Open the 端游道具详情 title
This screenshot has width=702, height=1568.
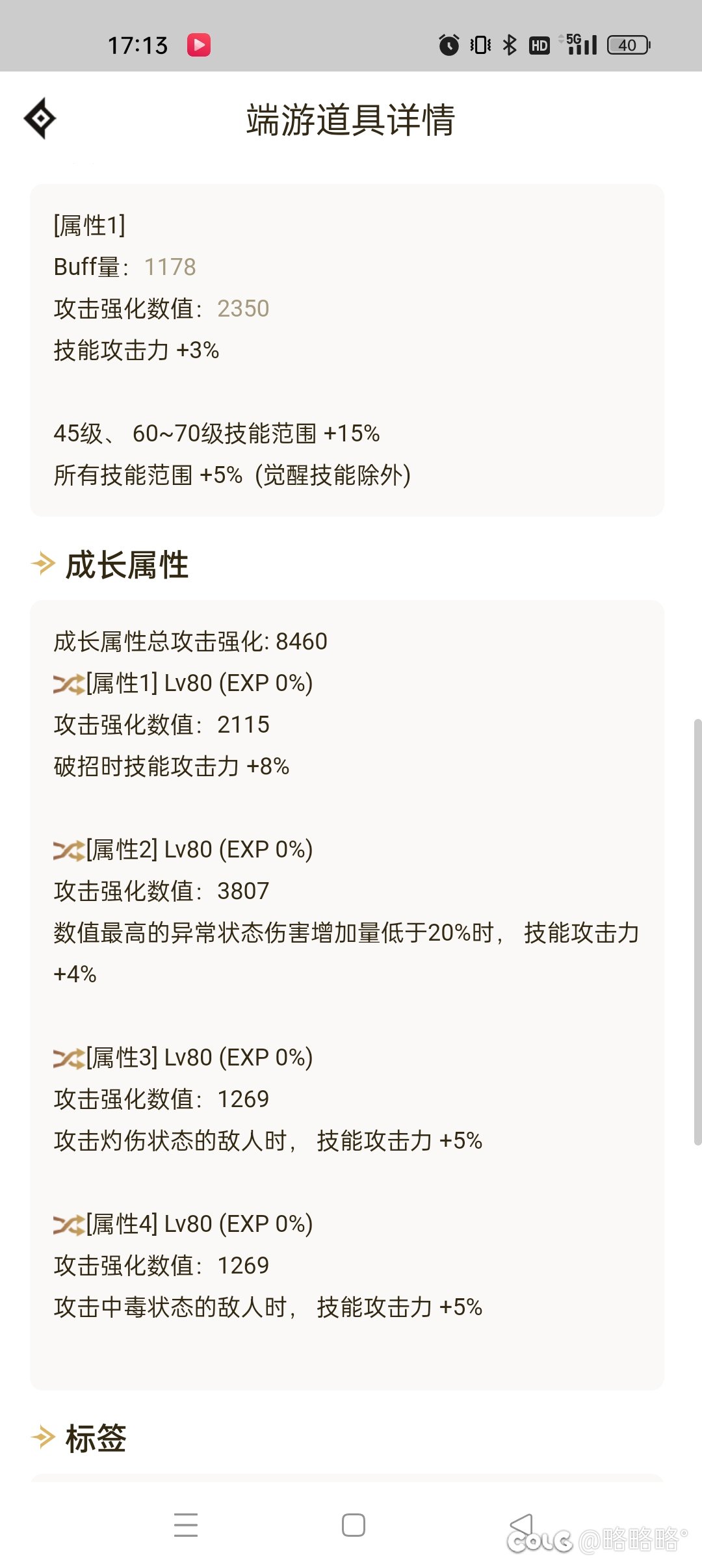click(x=351, y=121)
